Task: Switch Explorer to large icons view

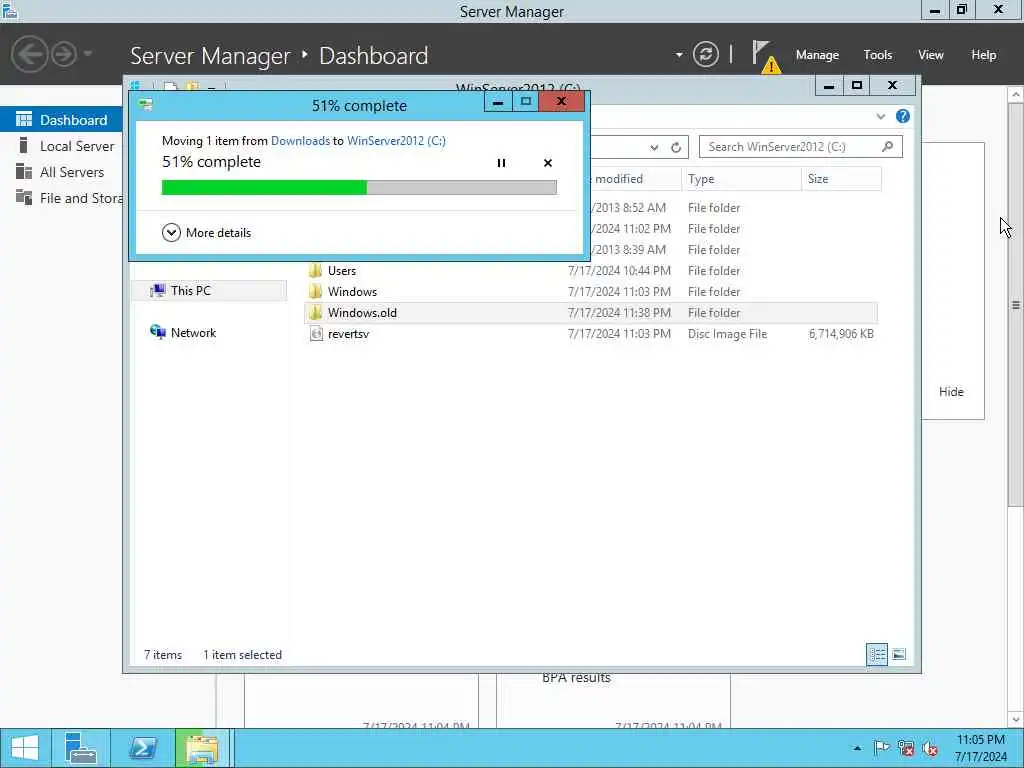Action: 899,654
